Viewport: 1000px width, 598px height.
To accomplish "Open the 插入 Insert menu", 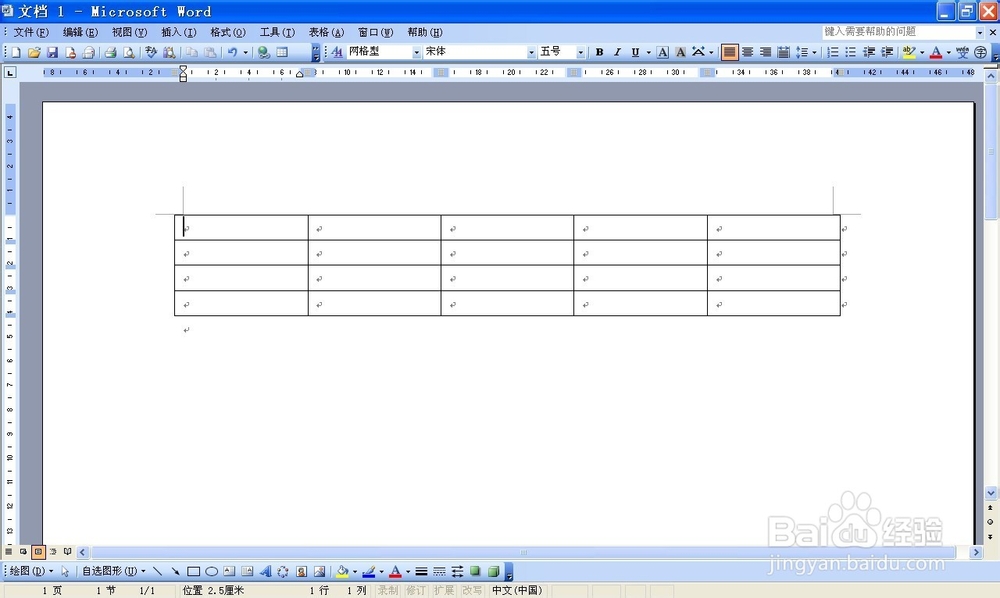I will 178,32.
